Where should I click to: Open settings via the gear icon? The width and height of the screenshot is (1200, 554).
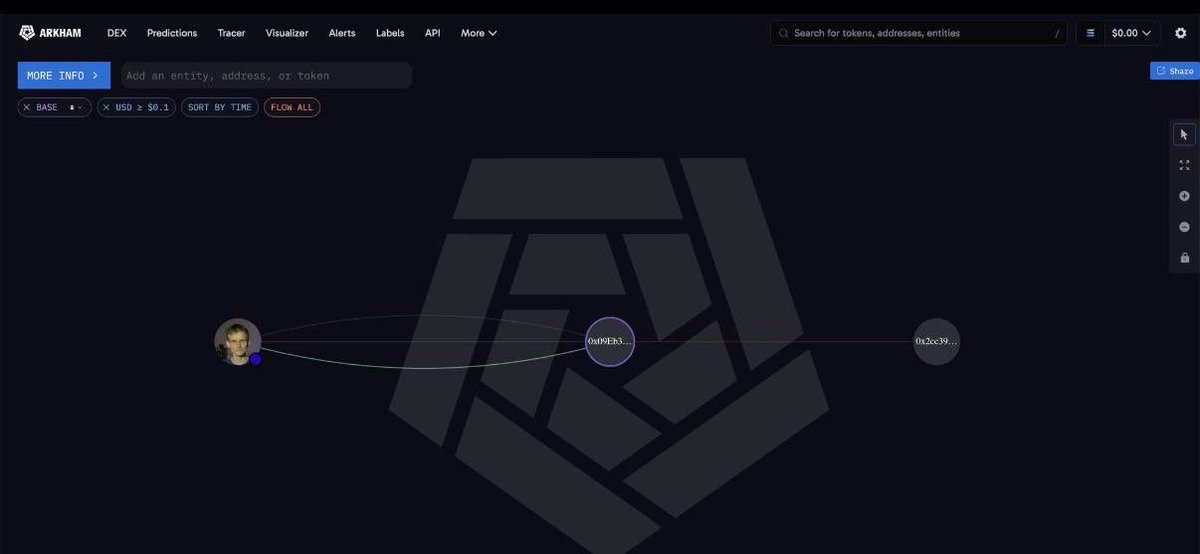click(x=1180, y=33)
